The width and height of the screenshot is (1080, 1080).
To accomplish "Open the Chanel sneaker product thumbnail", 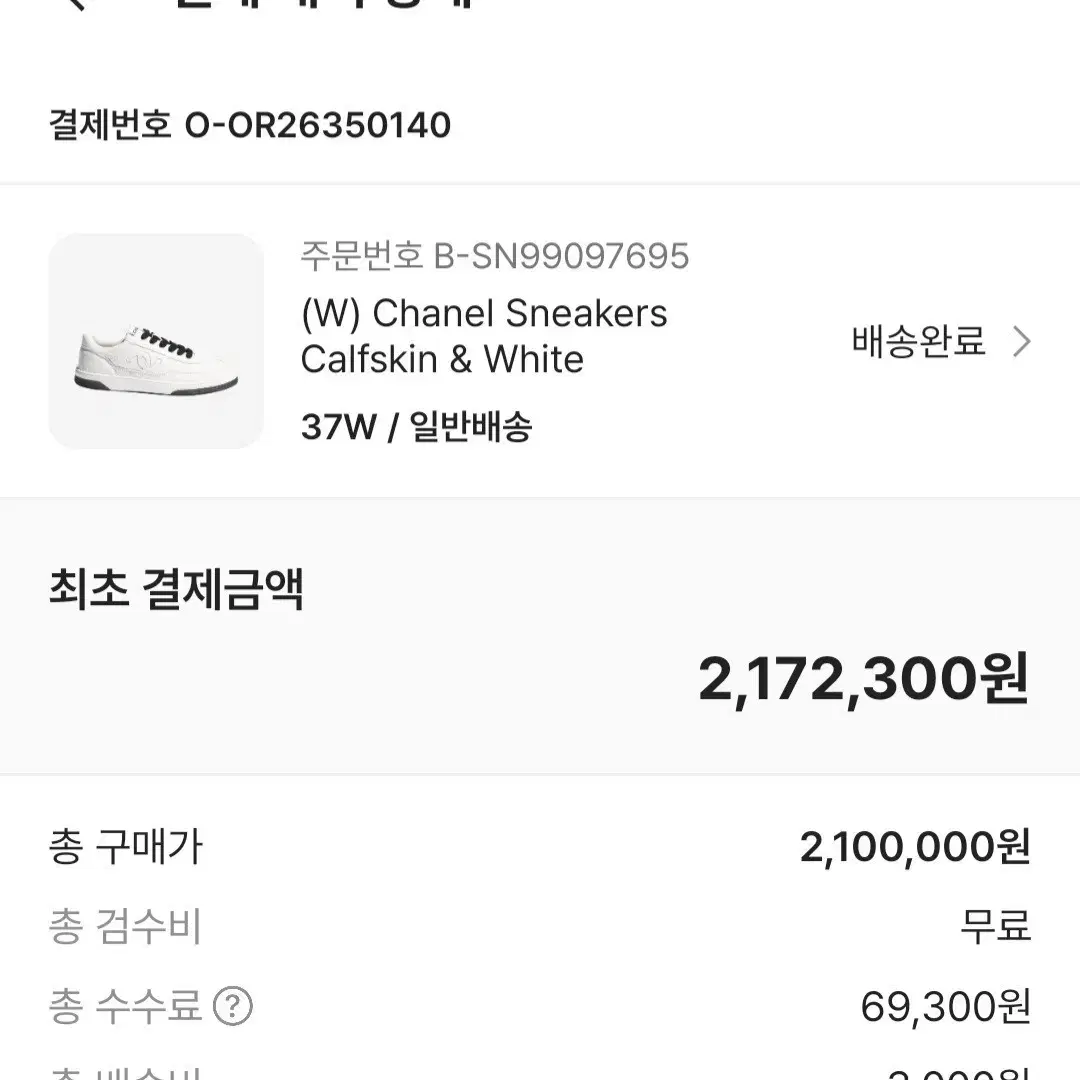I will (x=156, y=341).
